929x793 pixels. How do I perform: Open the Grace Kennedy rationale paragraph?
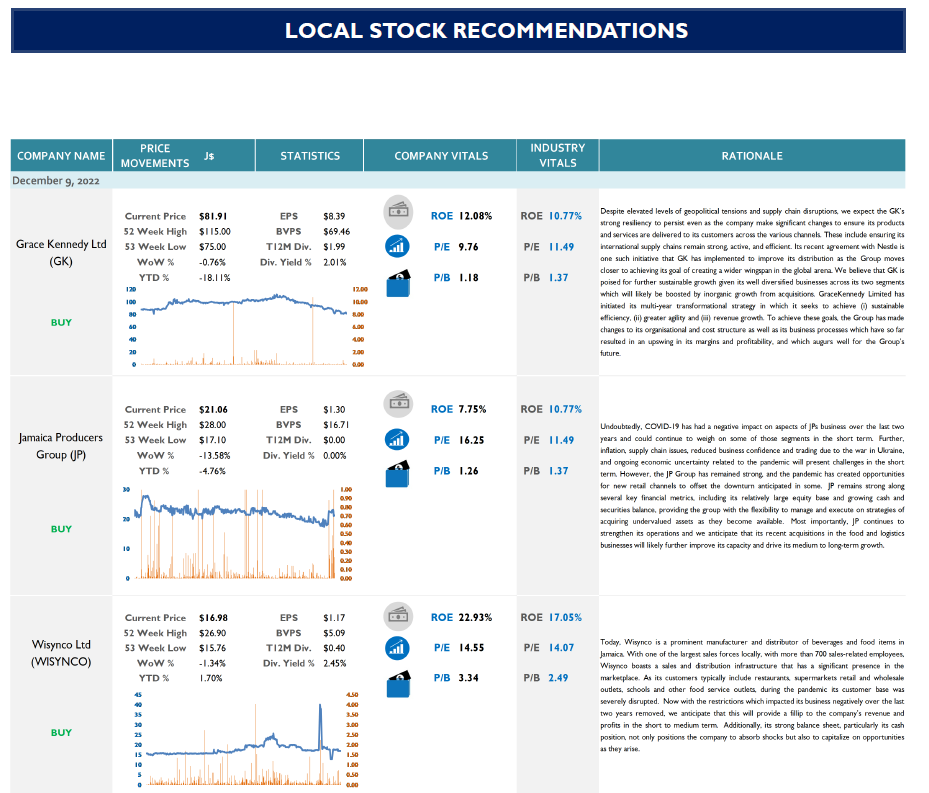[x=752, y=282]
